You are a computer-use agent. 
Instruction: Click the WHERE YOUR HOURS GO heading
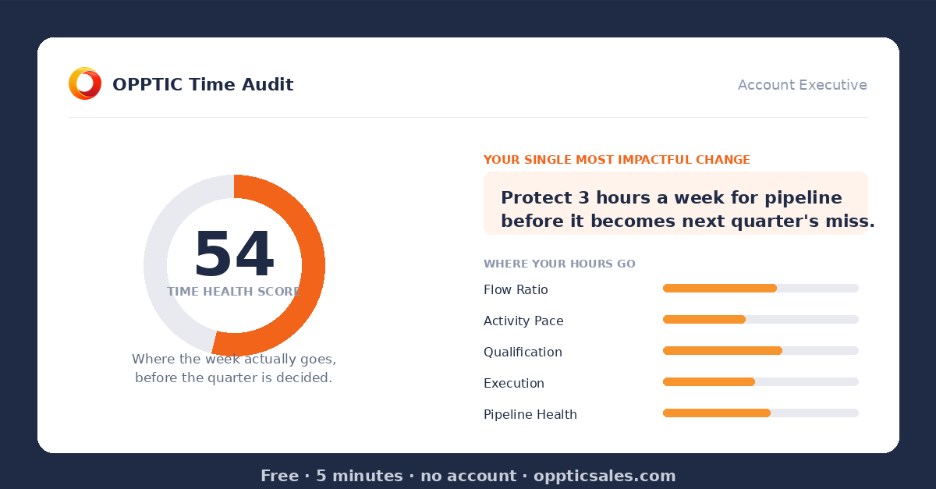(x=559, y=263)
